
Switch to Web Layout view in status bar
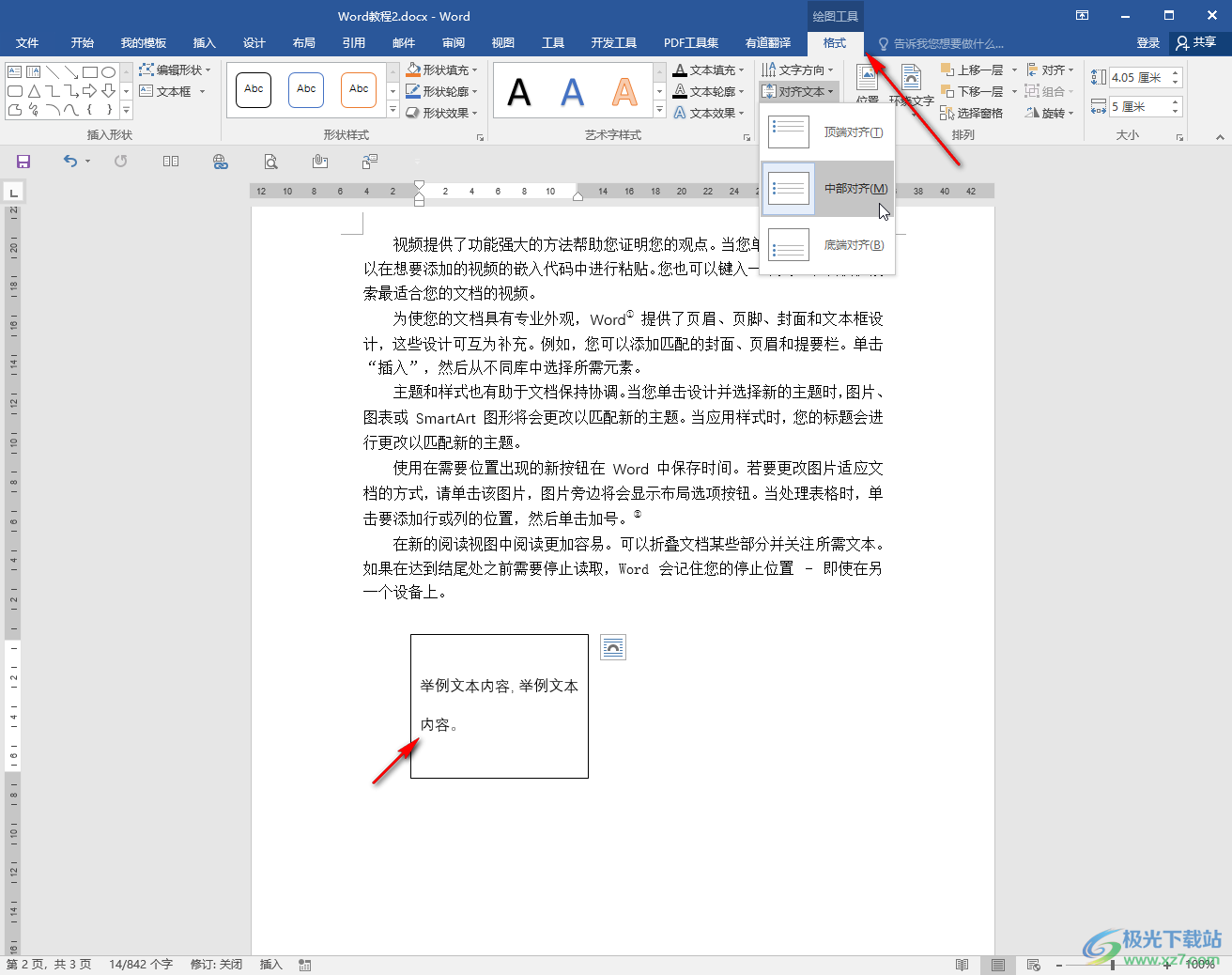click(x=1034, y=965)
